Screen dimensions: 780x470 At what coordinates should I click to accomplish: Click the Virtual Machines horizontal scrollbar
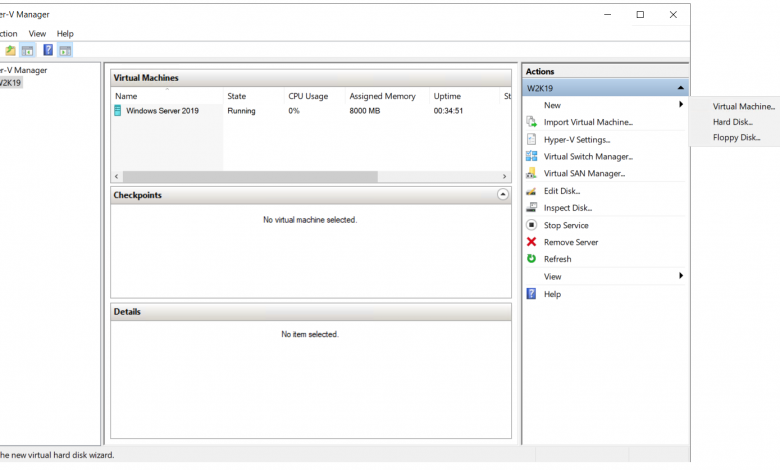tap(250, 177)
